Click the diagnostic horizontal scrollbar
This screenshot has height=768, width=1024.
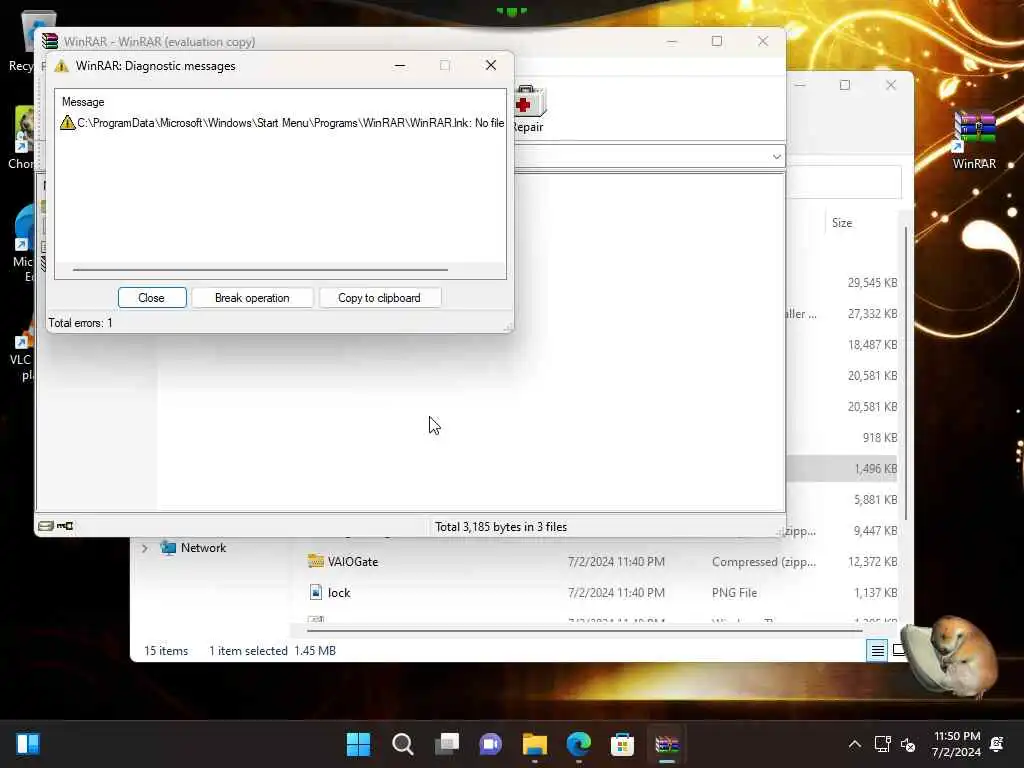click(x=260, y=269)
